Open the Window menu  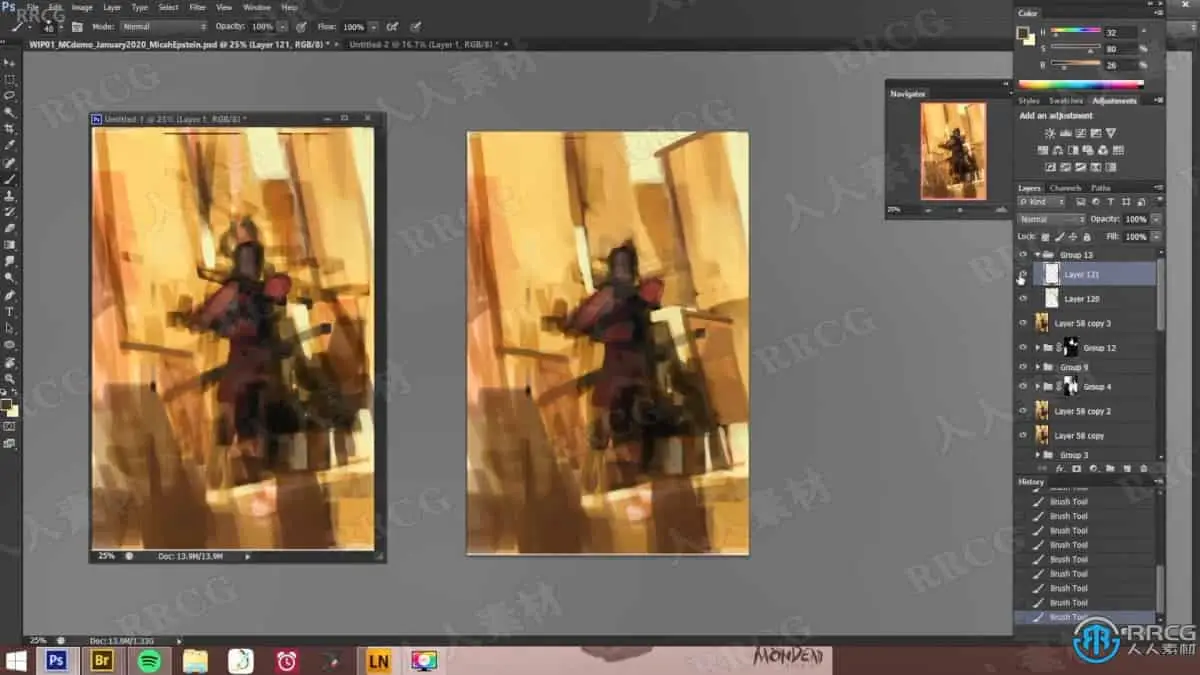pos(257,7)
